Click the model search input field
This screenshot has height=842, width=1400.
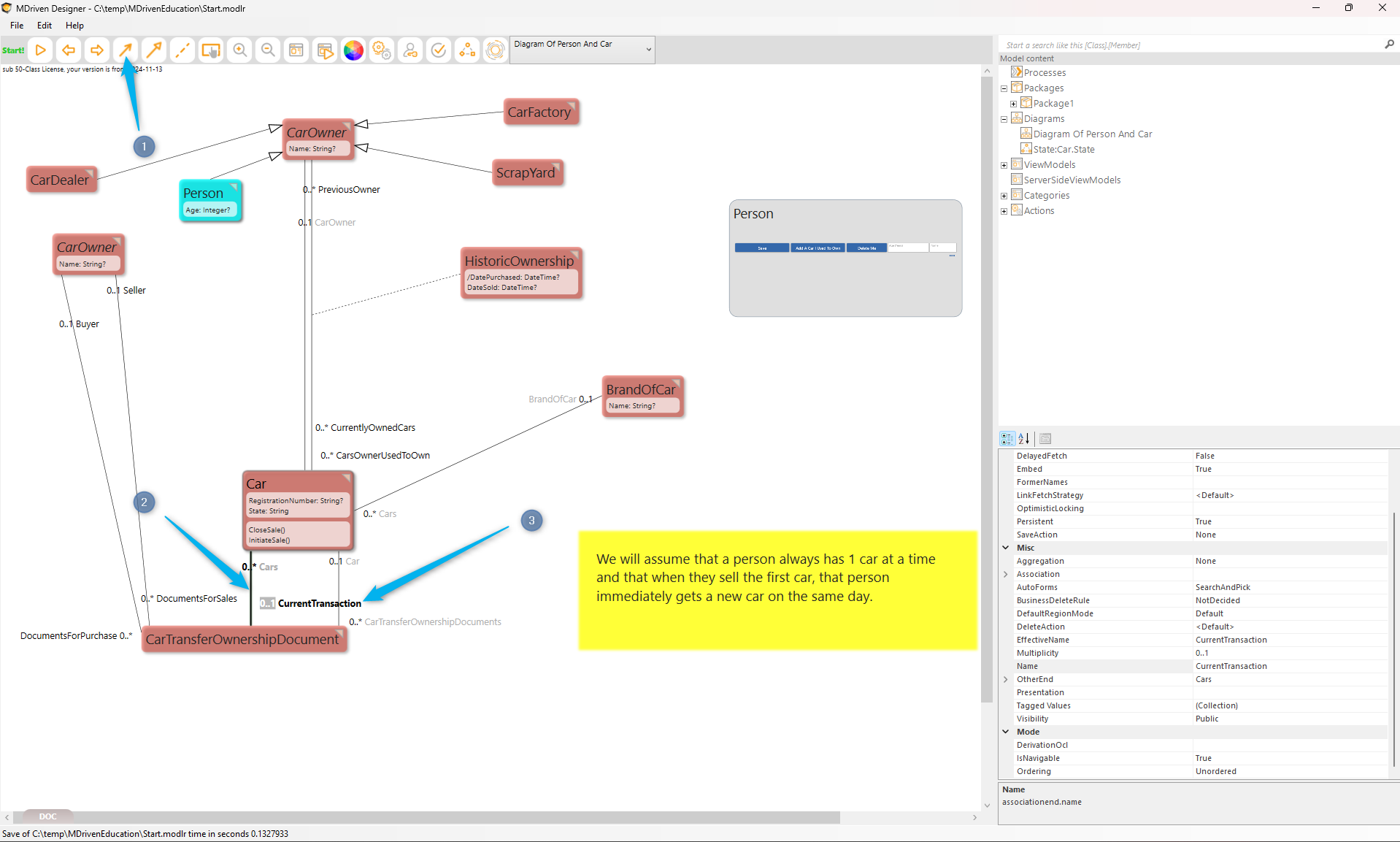[x=1190, y=45]
